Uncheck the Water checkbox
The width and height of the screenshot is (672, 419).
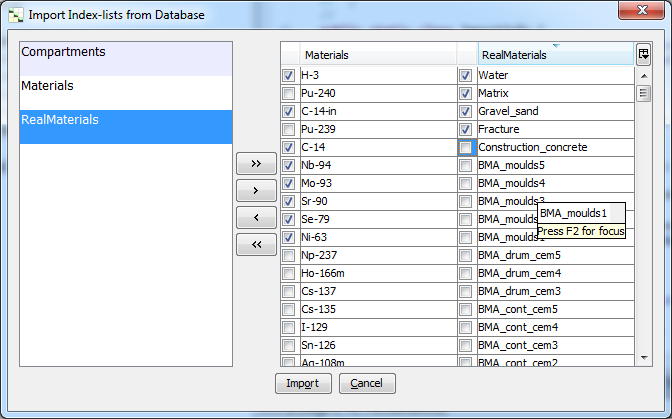tap(465, 76)
